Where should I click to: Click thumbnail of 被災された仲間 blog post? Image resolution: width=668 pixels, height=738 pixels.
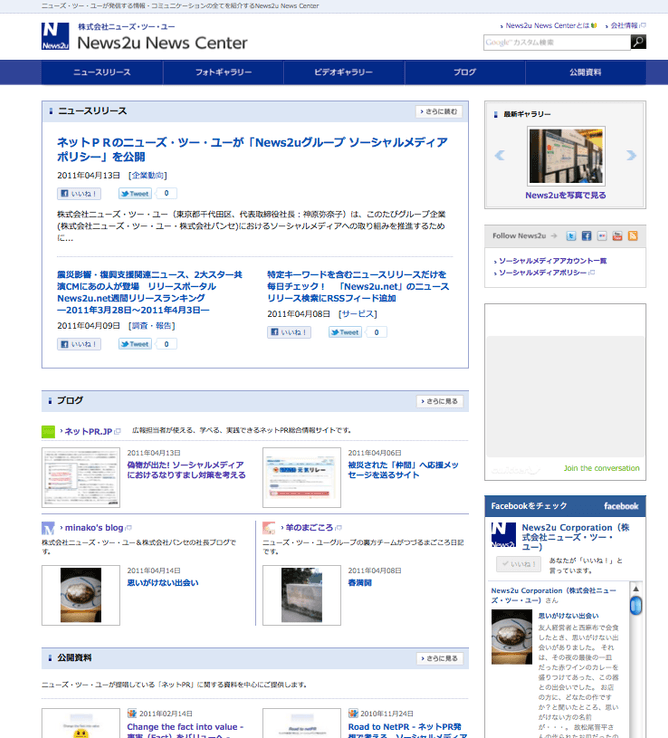coord(302,478)
